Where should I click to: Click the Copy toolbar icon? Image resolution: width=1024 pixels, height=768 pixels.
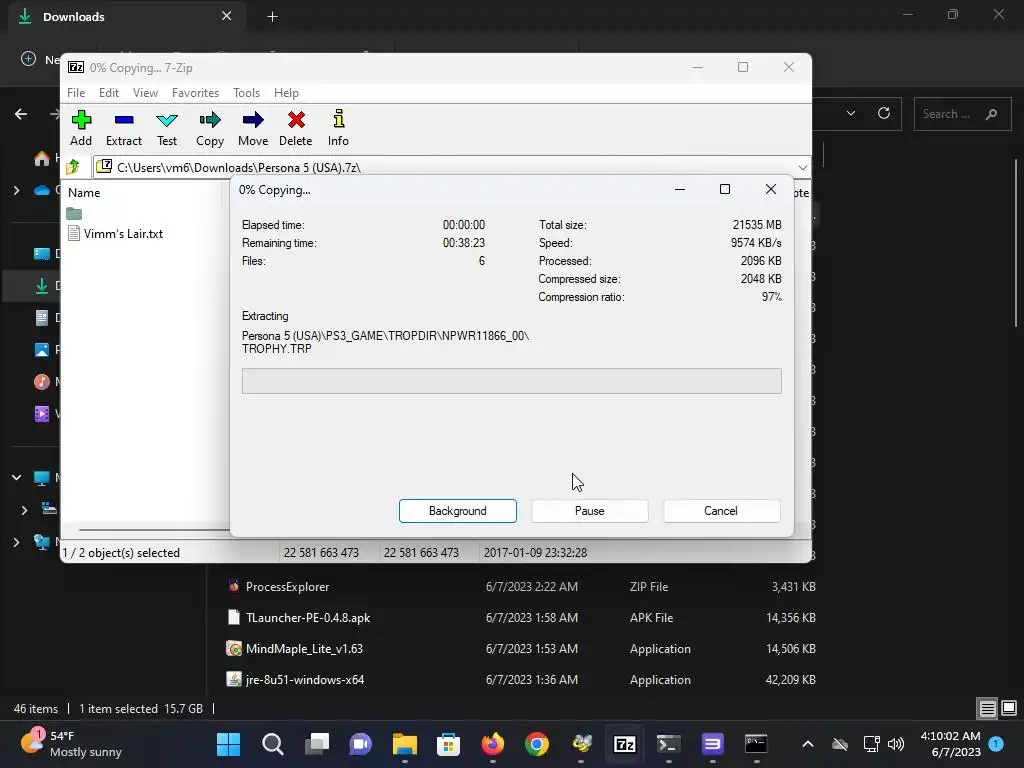click(x=210, y=128)
